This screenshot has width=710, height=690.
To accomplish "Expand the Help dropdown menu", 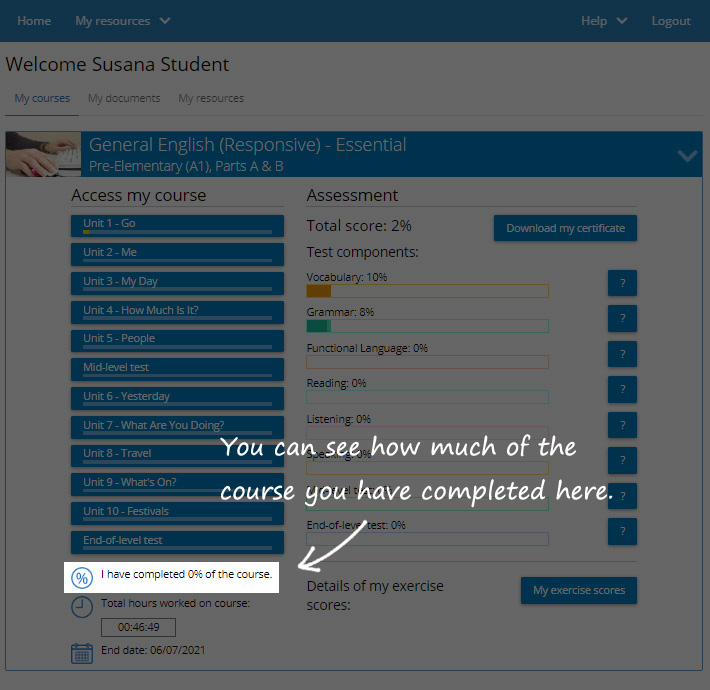I will click(x=604, y=21).
